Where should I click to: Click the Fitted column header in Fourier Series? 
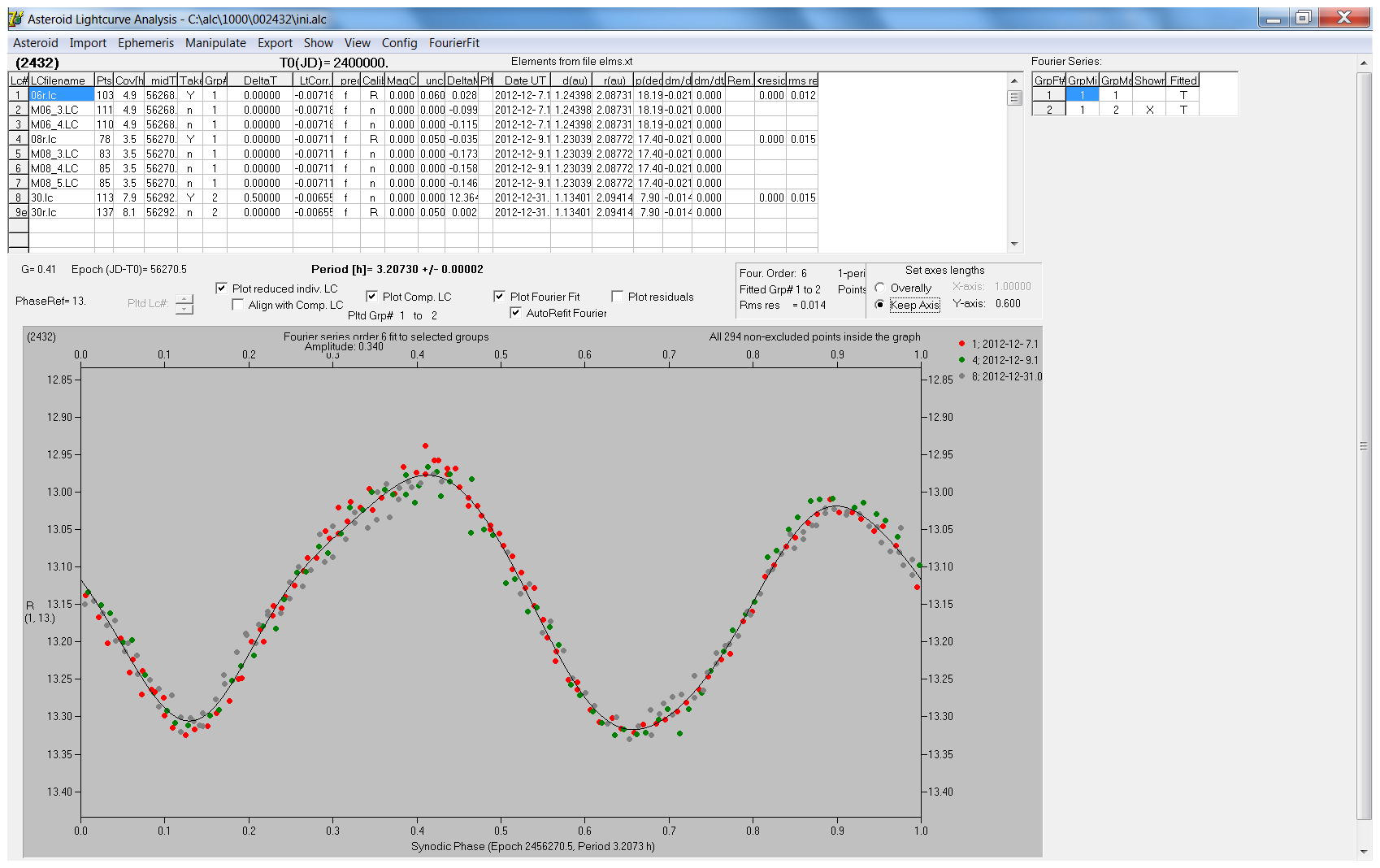[1183, 80]
